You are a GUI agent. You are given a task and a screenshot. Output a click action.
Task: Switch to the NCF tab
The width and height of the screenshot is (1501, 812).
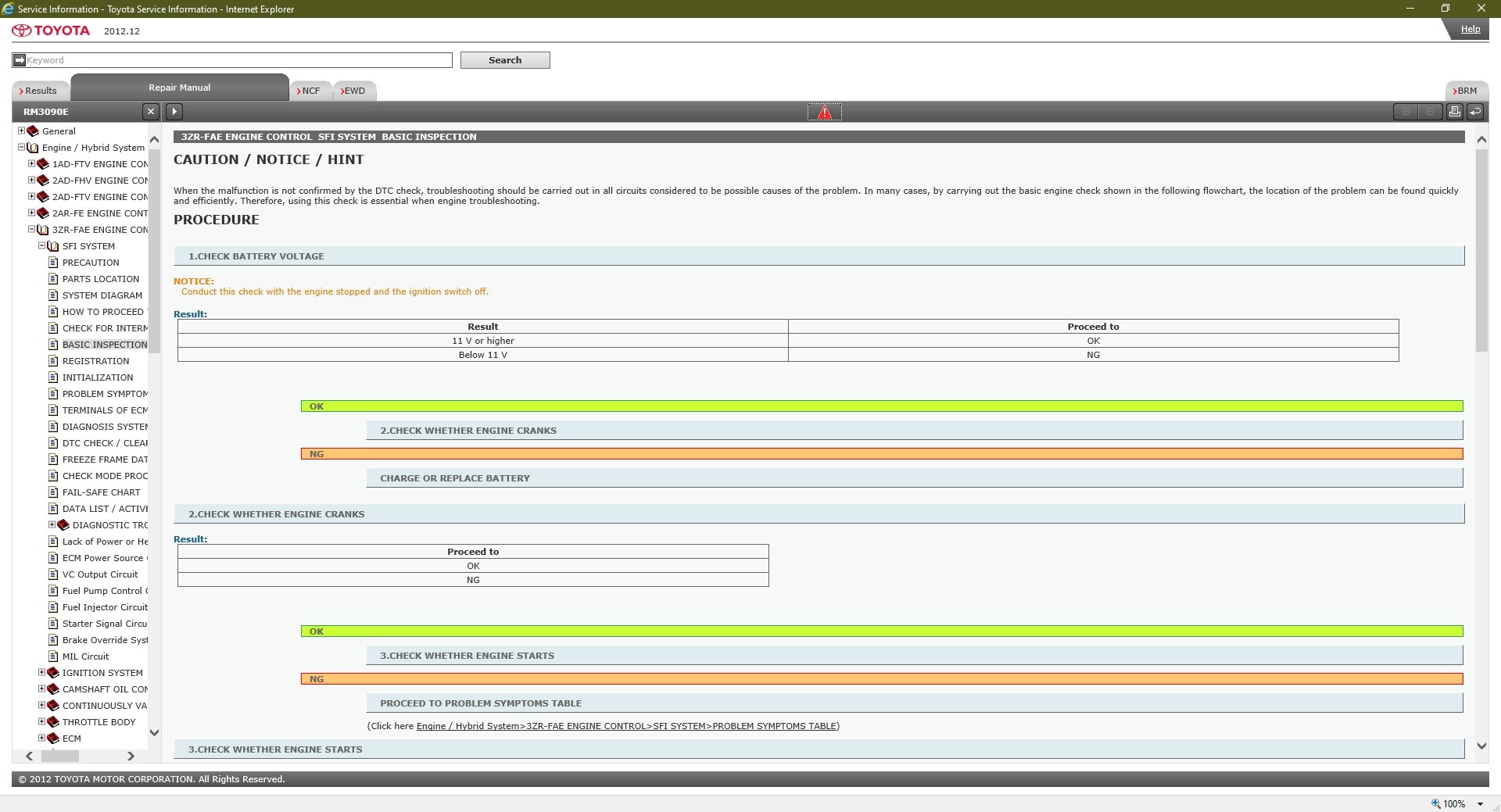click(310, 91)
